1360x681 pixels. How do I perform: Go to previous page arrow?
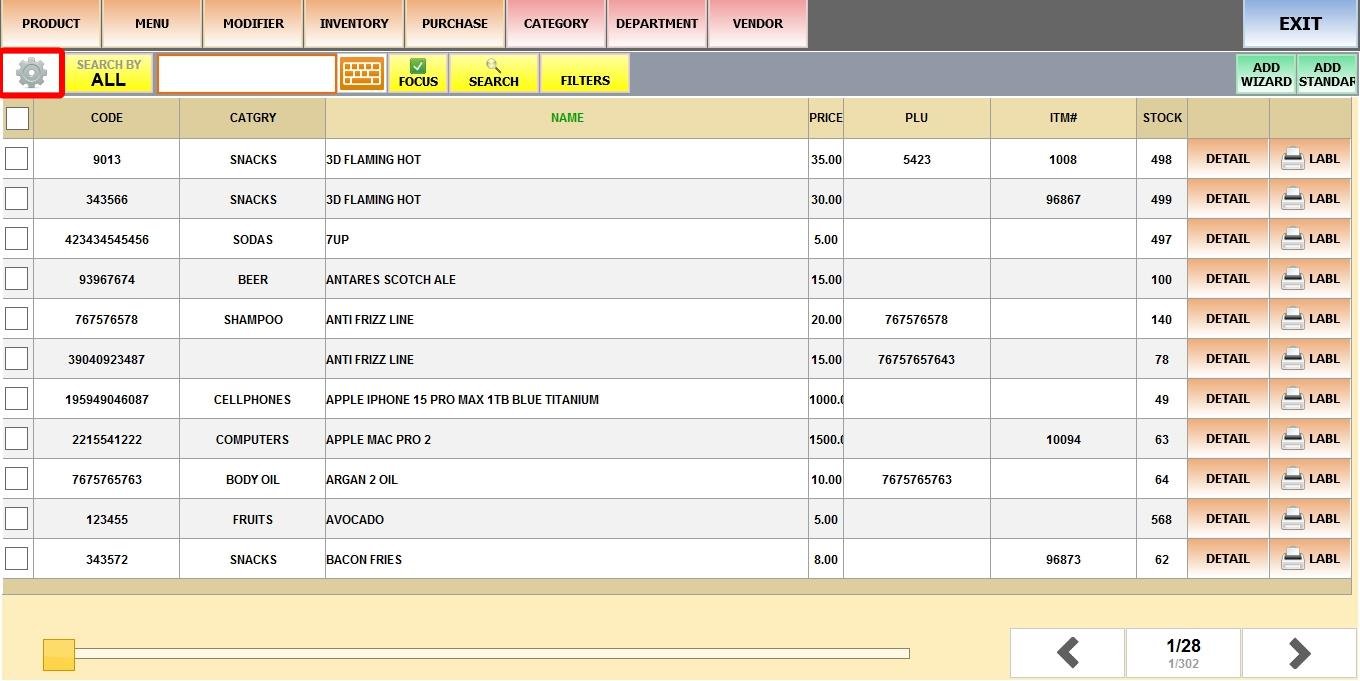point(1067,654)
